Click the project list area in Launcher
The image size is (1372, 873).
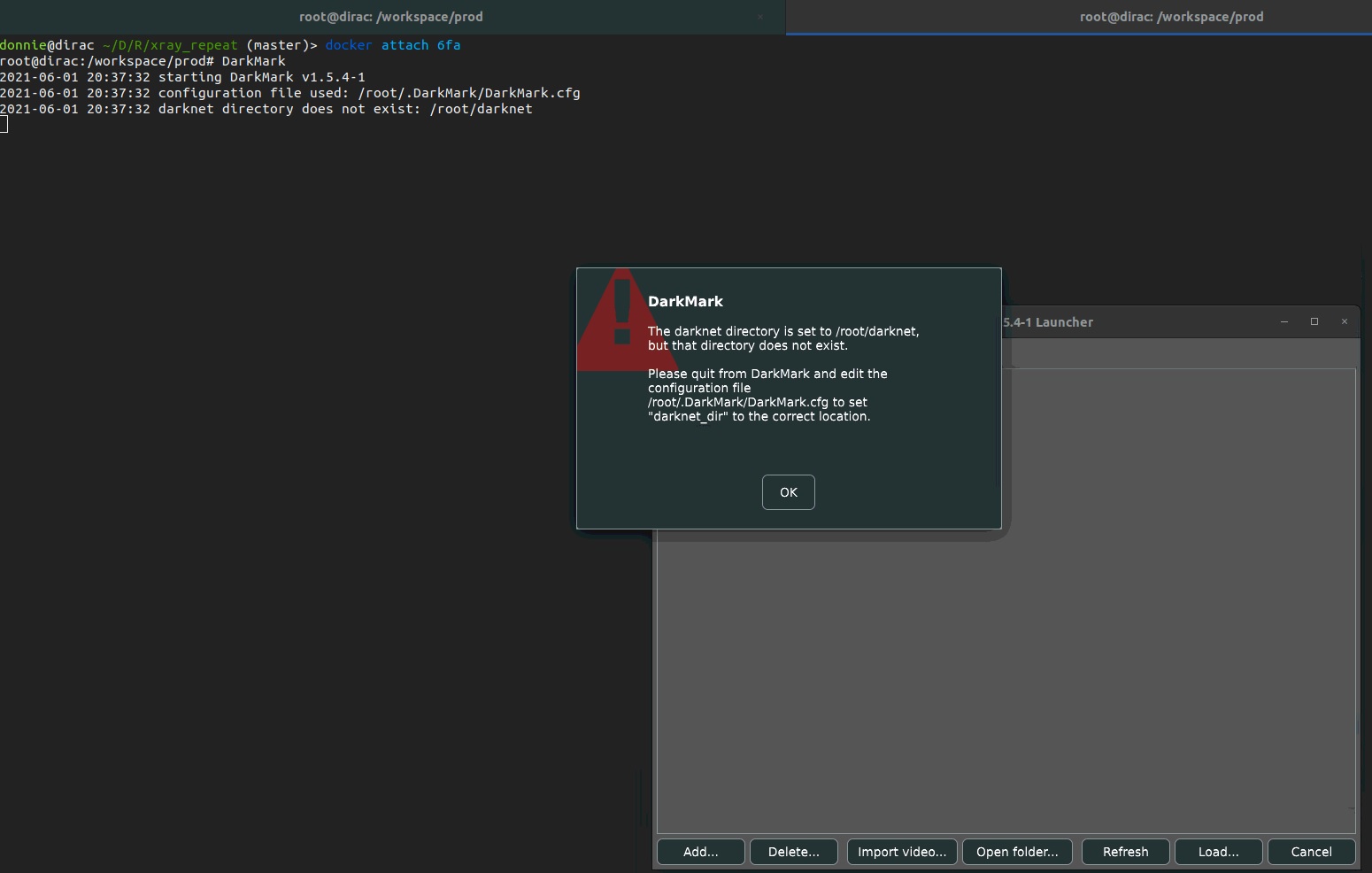(1006, 600)
